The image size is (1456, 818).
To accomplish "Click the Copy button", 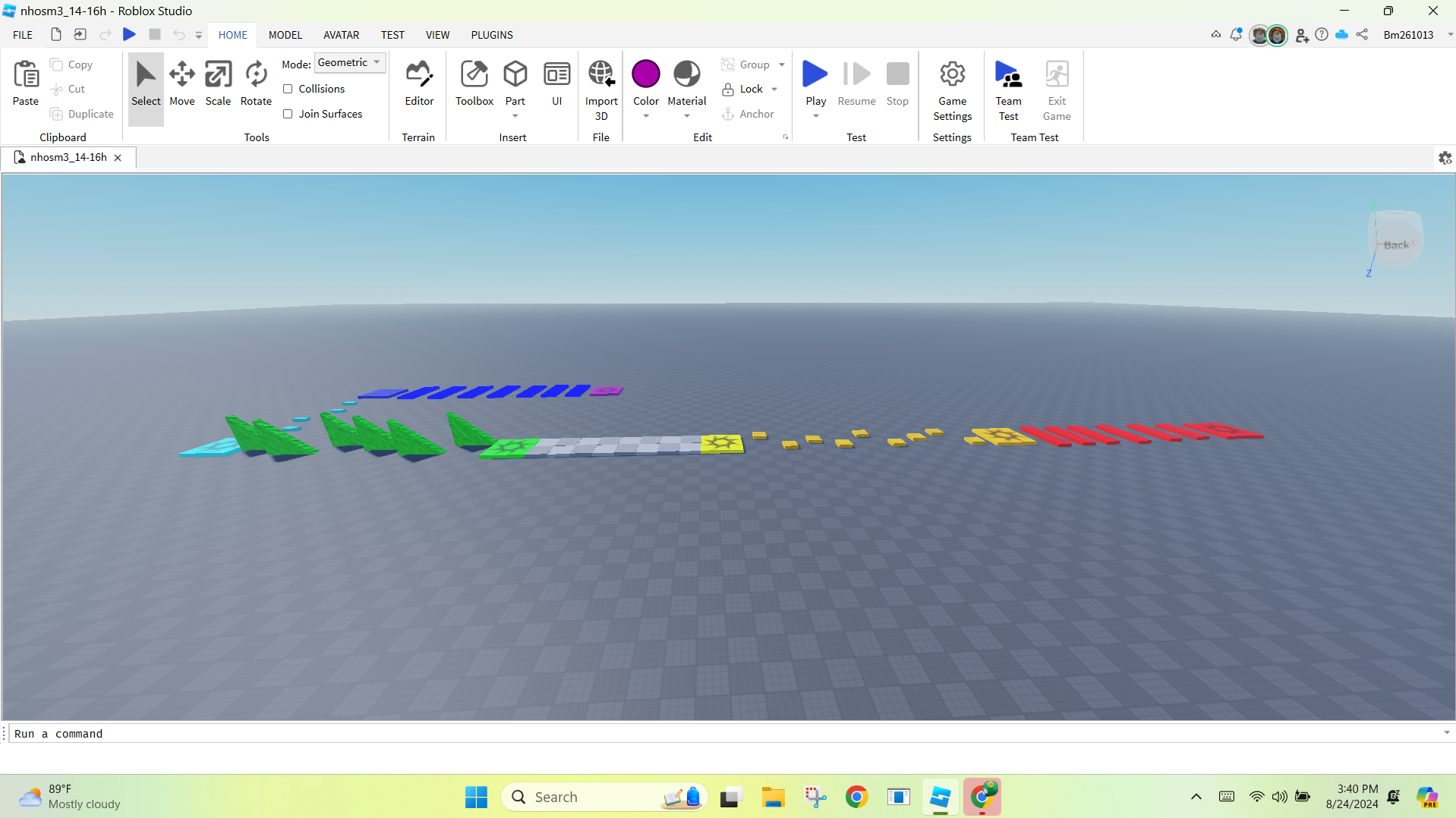I will point(71,64).
